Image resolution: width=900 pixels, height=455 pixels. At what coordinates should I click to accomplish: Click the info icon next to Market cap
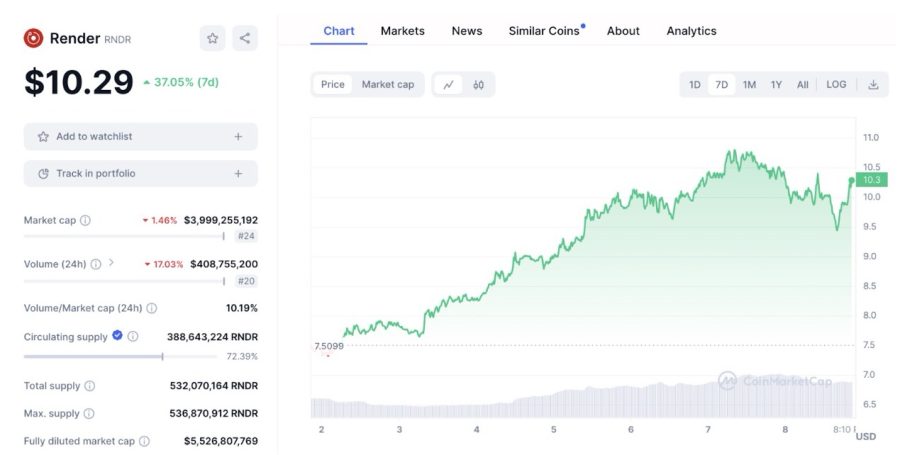click(x=85, y=220)
